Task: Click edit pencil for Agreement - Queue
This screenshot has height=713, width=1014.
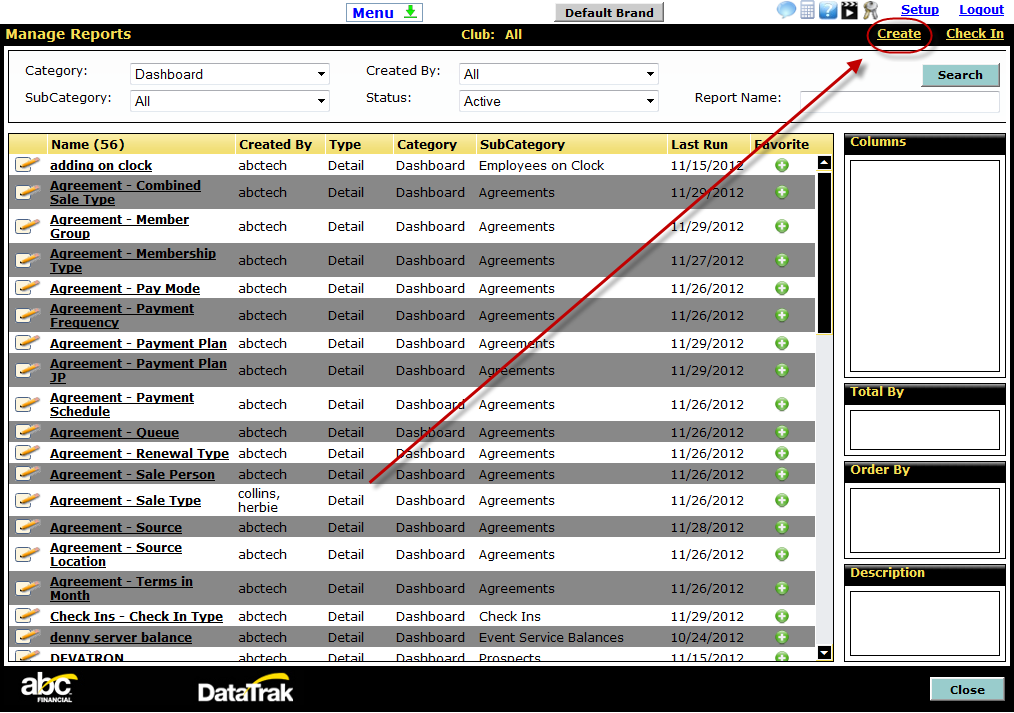Action: click(x=28, y=432)
